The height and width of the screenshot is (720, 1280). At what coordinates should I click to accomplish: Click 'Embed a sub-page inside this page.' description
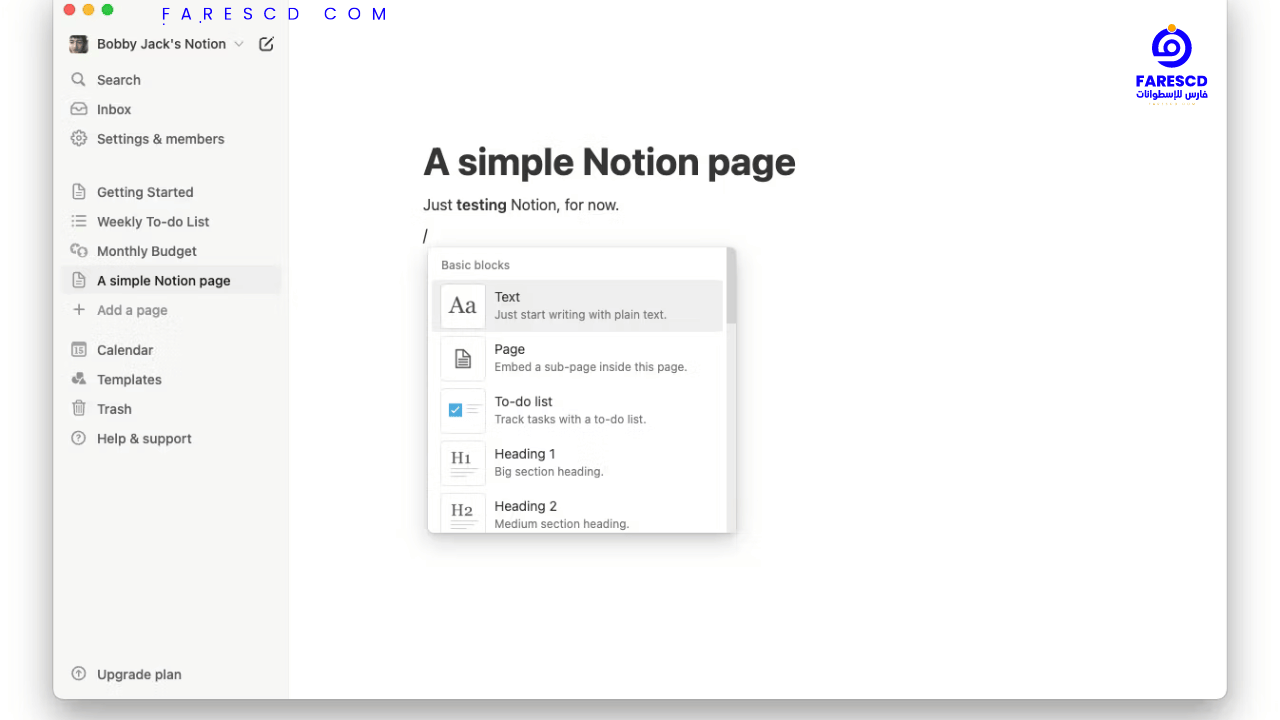[590, 367]
